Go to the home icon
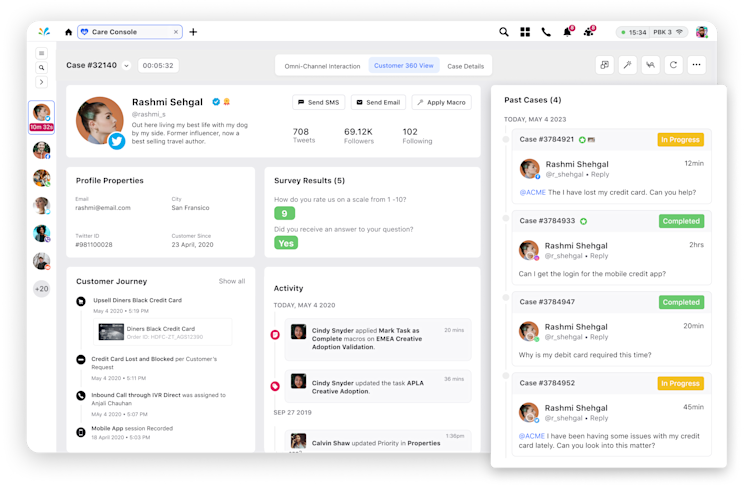 pyautogui.click(x=68, y=32)
